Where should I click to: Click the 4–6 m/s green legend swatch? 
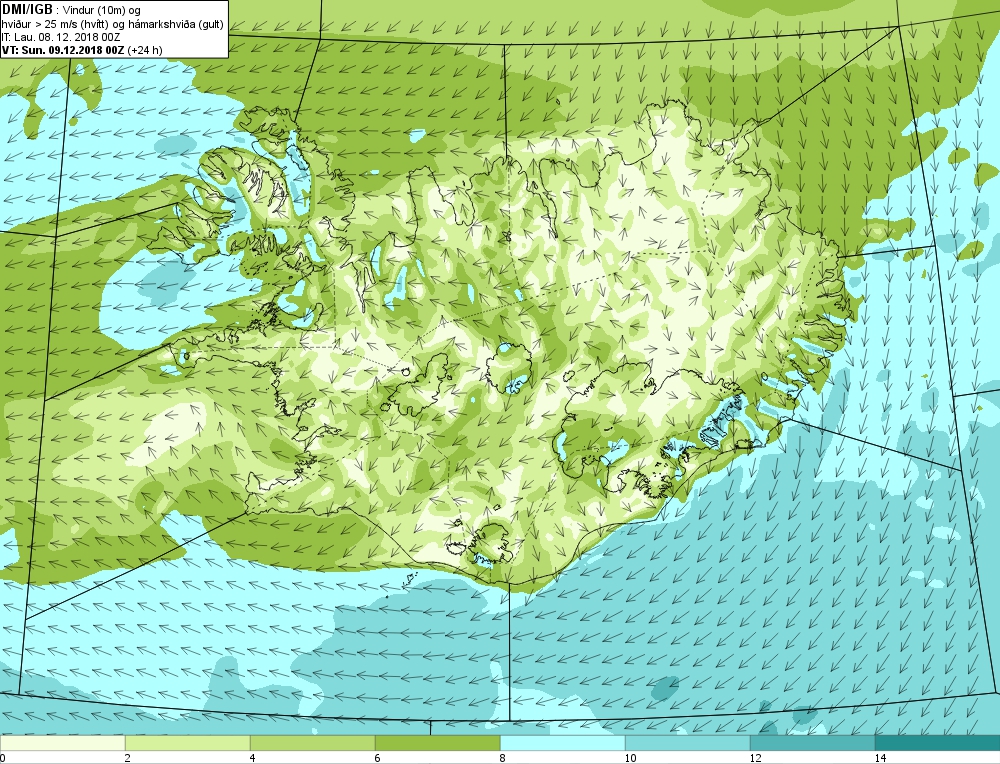[x=312, y=743]
